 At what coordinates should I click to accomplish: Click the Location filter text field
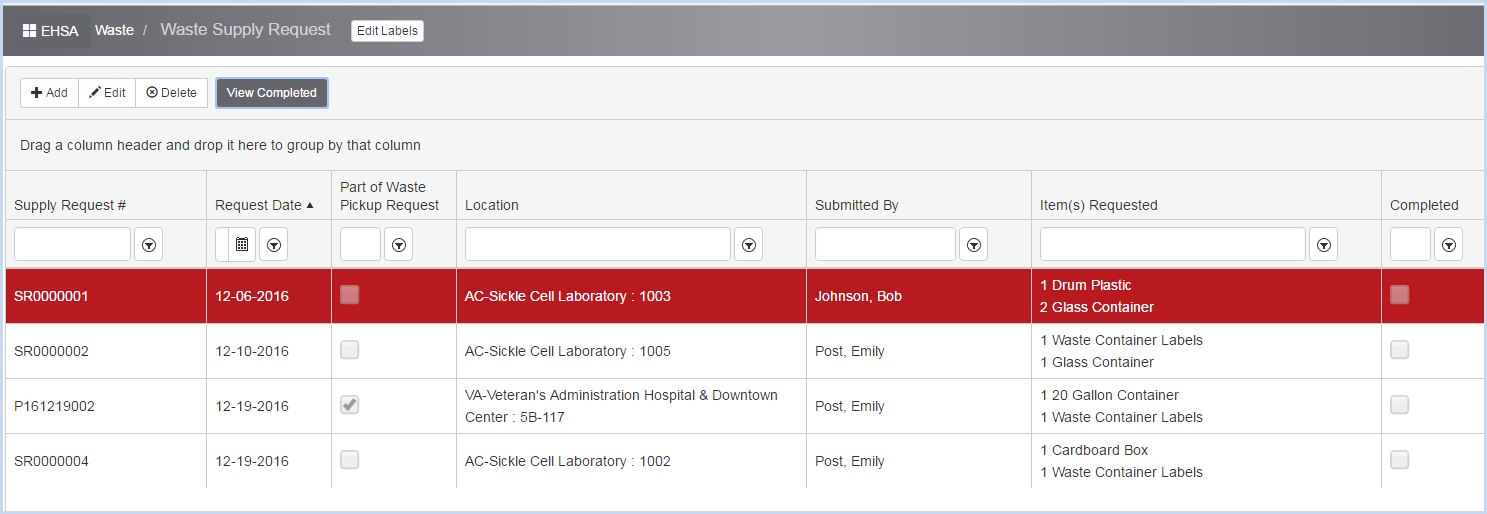point(597,244)
